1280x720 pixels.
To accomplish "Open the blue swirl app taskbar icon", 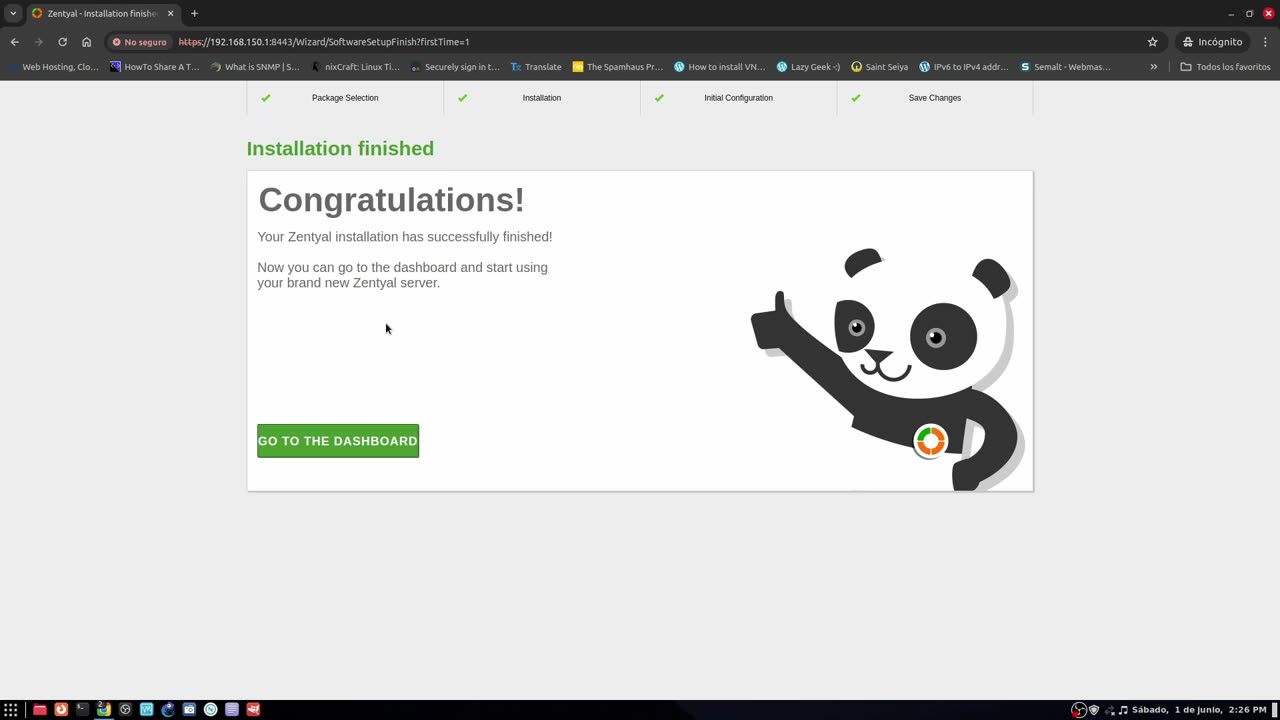I will (168, 709).
